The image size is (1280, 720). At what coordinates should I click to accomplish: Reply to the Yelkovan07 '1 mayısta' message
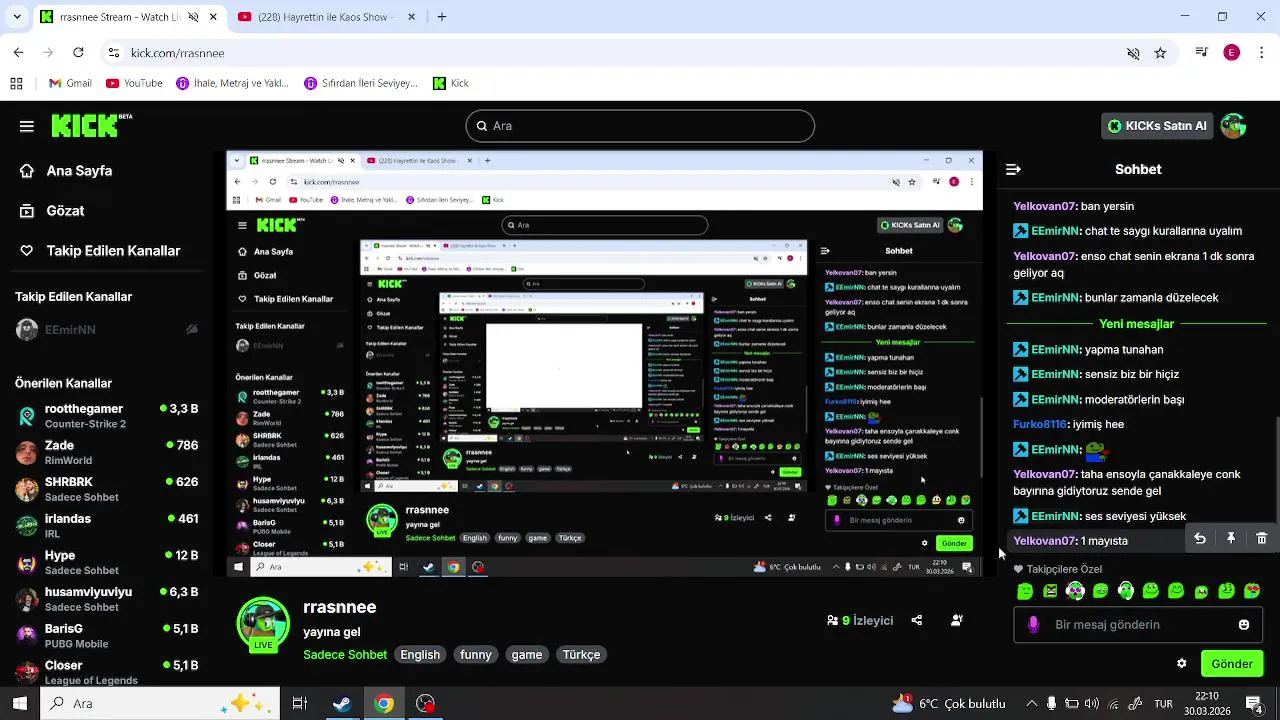click(1200, 539)
